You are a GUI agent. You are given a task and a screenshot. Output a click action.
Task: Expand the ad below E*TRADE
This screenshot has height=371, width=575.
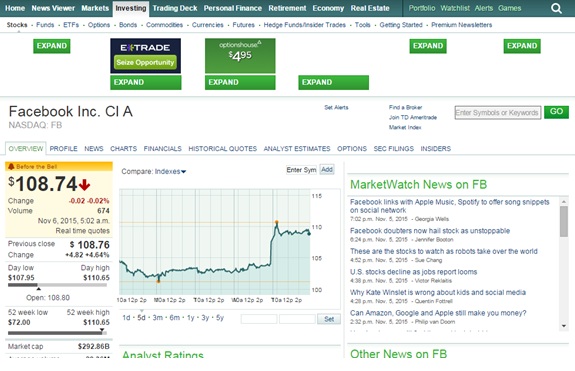146,82
